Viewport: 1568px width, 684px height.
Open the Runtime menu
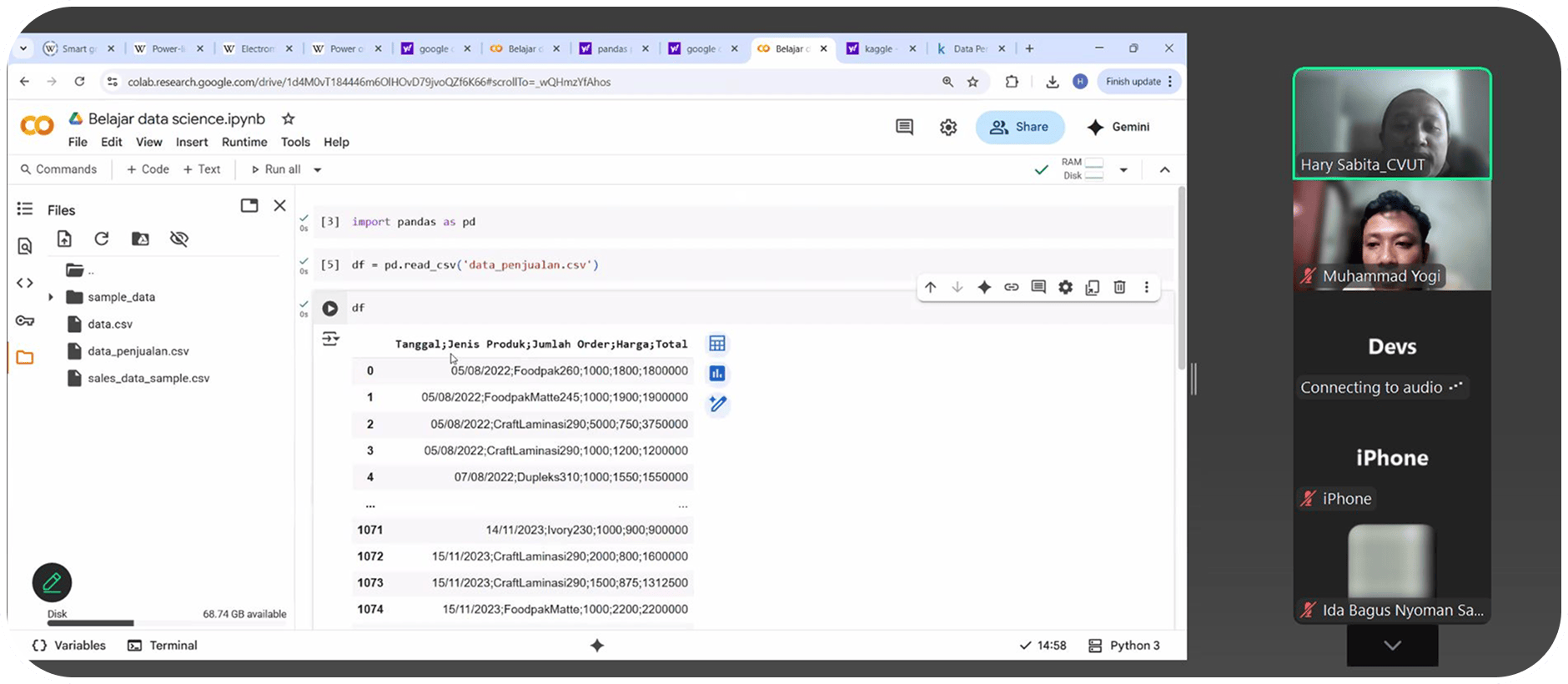pyautogui.click(x=244, y=143)
